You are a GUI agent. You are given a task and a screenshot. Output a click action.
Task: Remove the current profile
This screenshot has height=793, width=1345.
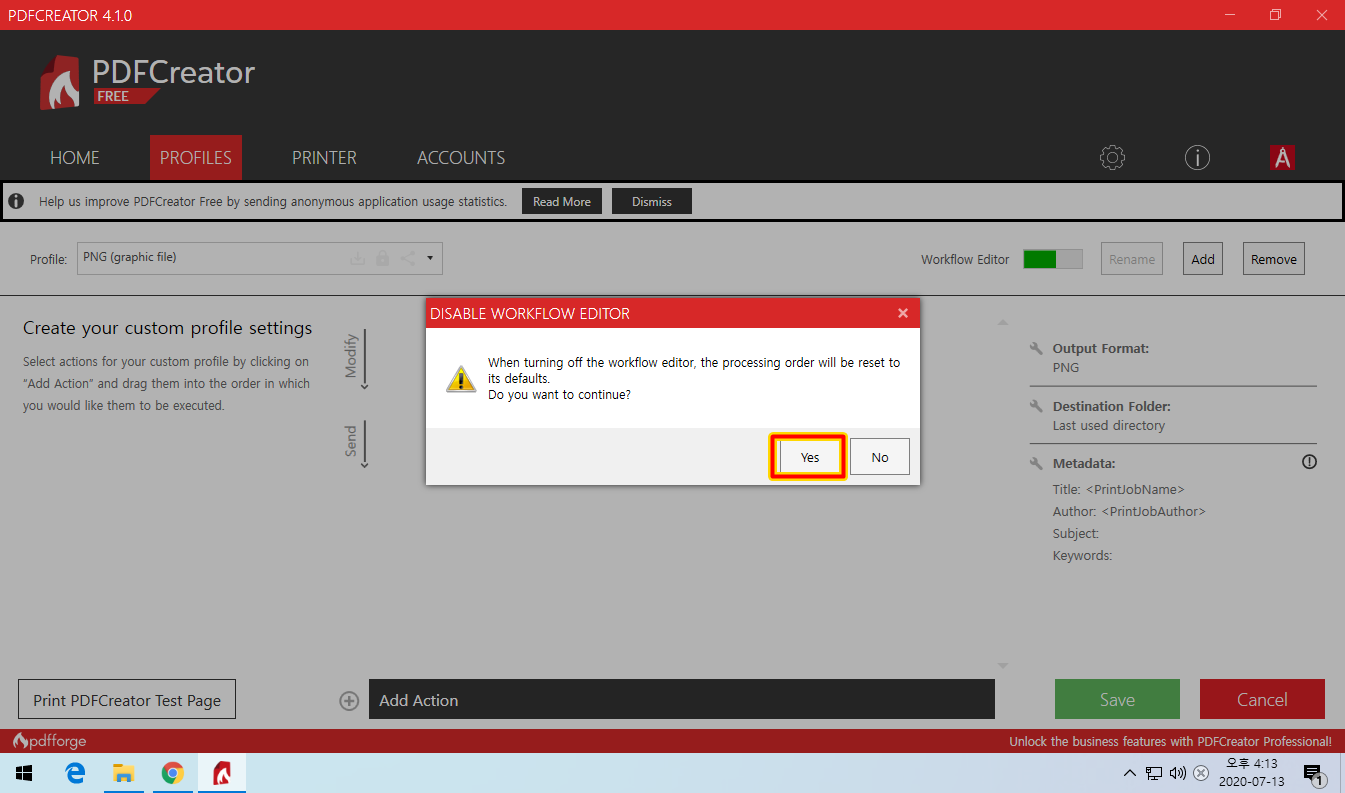click(1274, 259)
